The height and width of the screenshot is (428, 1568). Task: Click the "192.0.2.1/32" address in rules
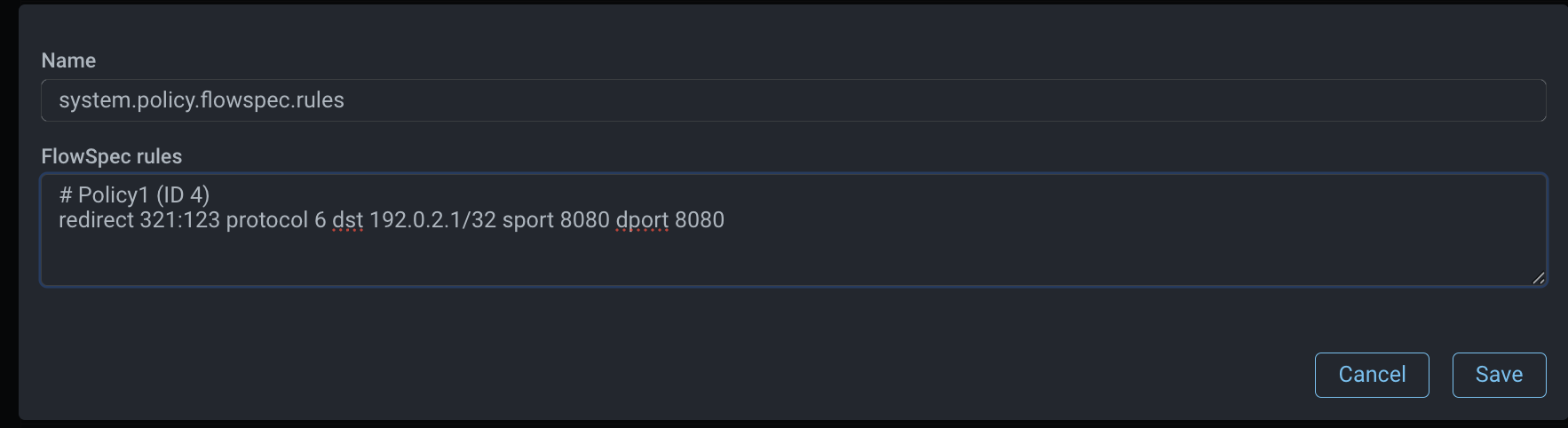432,220
